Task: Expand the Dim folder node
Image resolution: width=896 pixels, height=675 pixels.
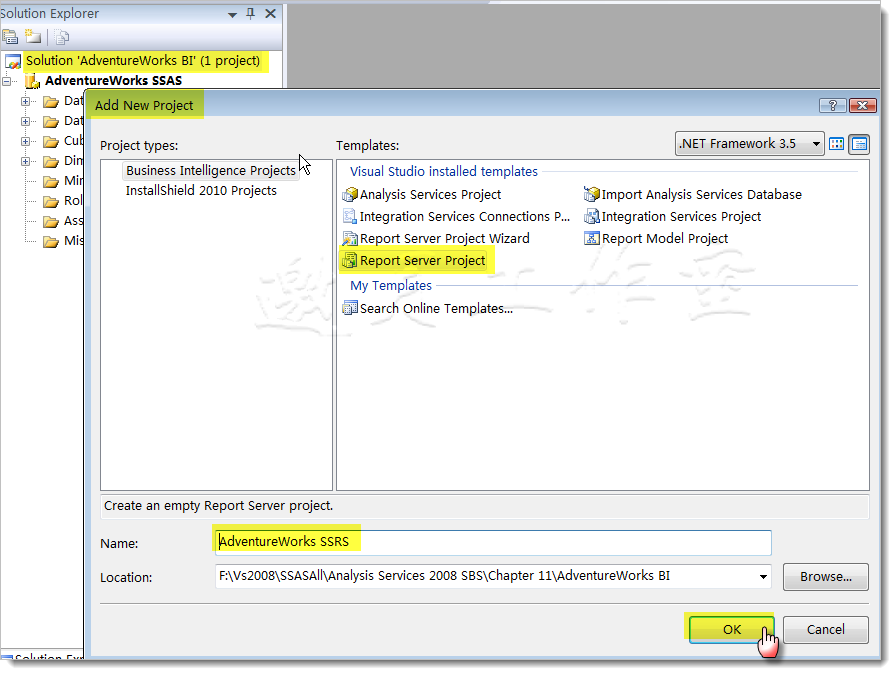Action: [25, 161]
